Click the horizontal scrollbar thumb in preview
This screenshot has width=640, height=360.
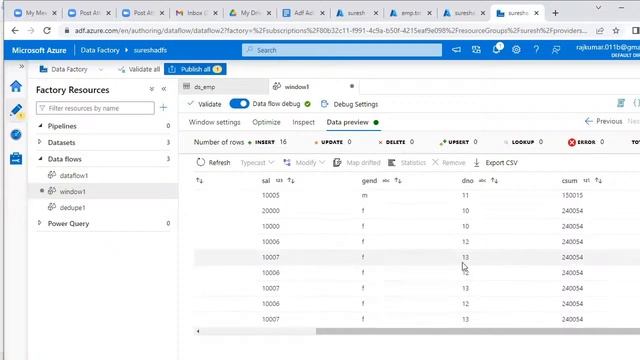478,331
